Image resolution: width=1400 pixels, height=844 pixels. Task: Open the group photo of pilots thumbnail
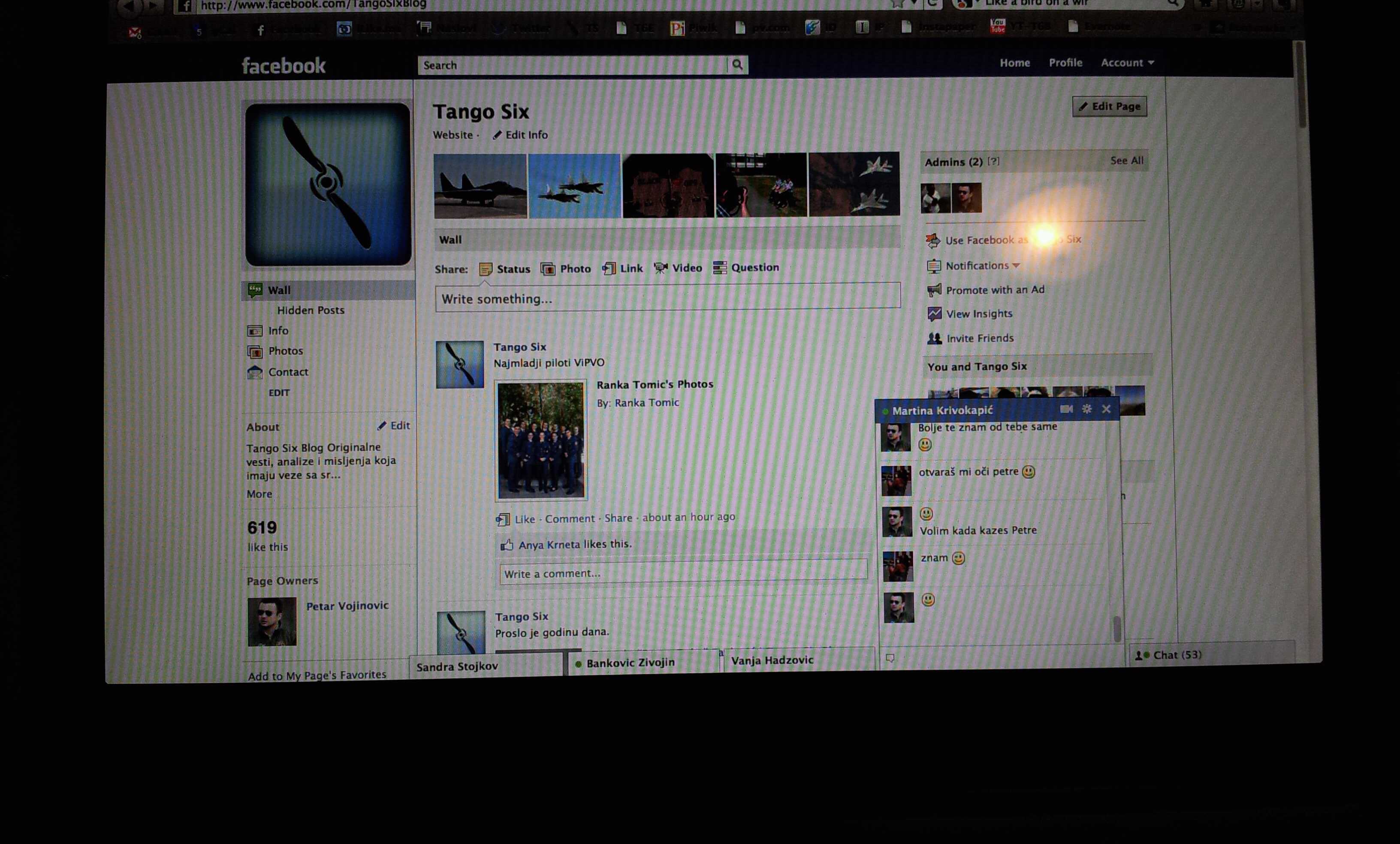click(x=540, y=440)
